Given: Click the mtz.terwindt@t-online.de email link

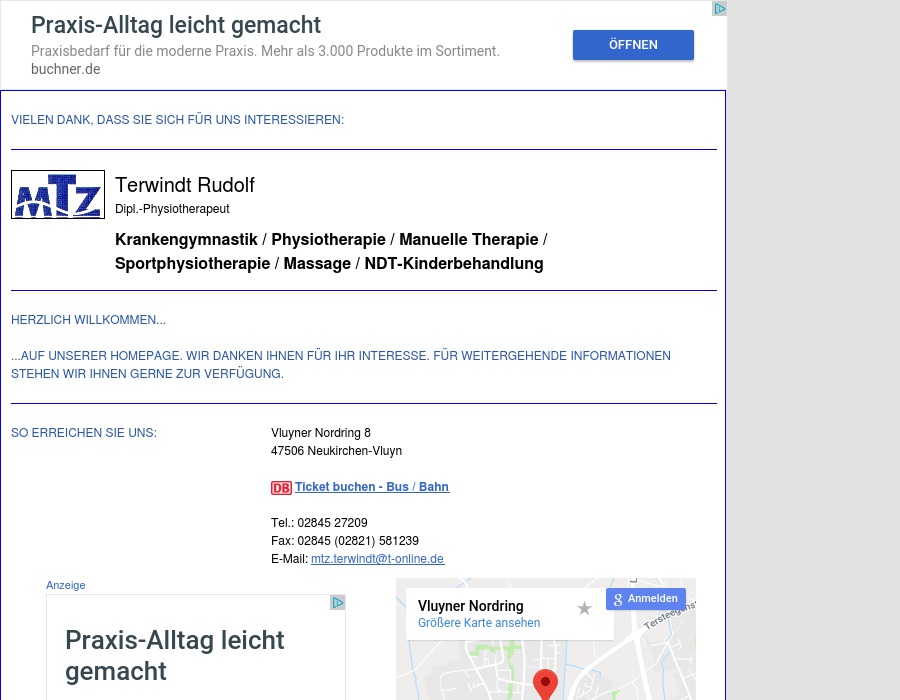Looking at the screenshot, I should click(x=377, y=559).
